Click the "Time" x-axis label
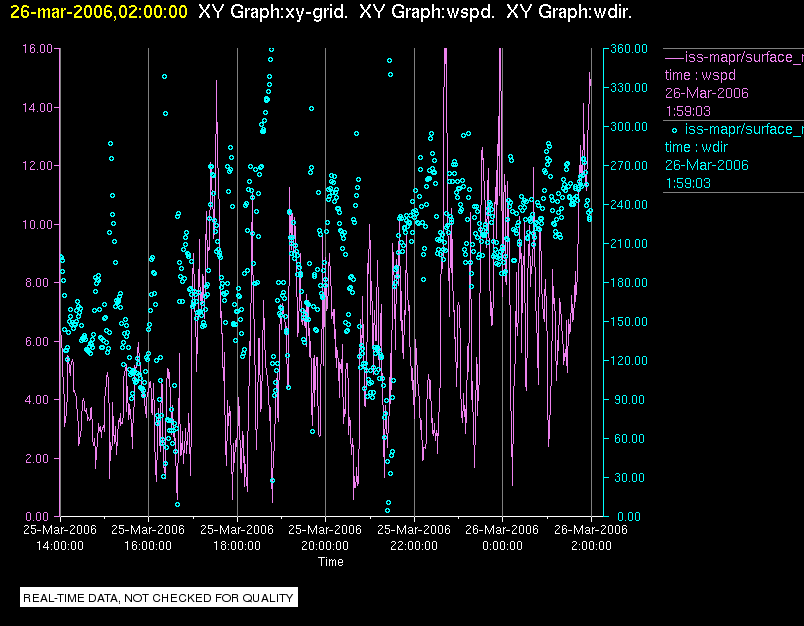 point(330,562)
